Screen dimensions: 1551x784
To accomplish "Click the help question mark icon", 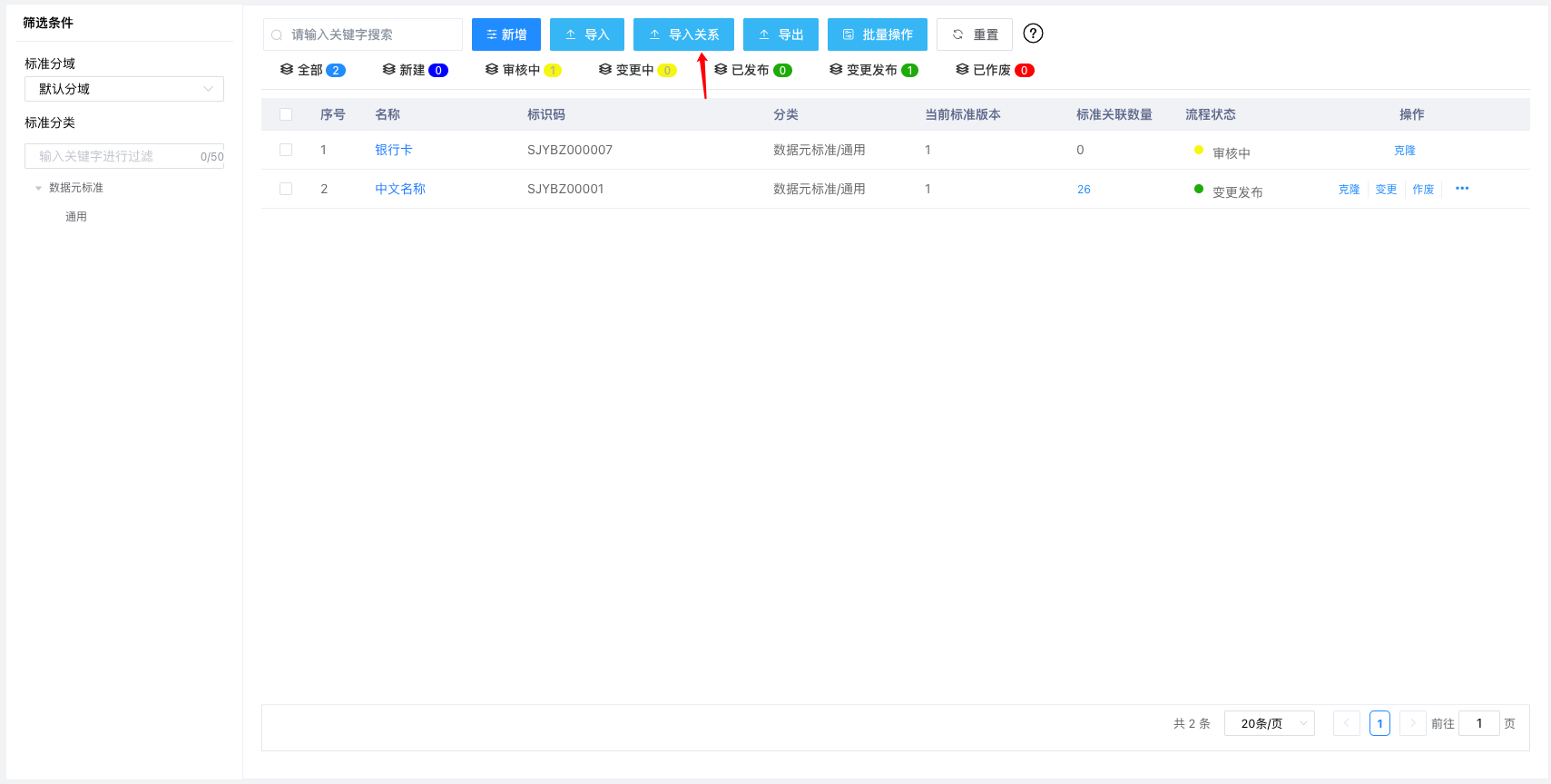I will 1033,34.
